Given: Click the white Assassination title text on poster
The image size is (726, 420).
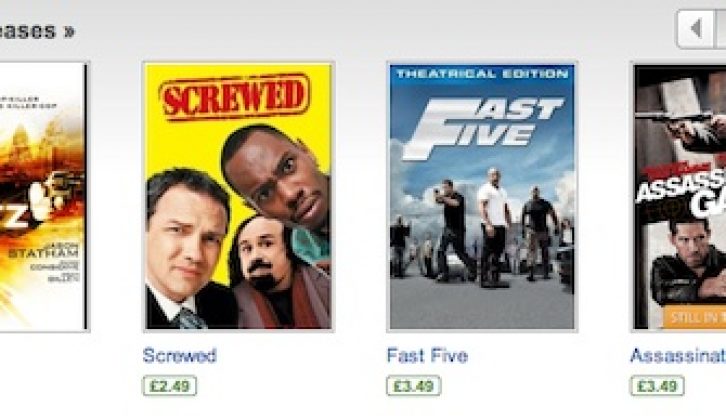Looking at the screenshot, I should 681,187.
